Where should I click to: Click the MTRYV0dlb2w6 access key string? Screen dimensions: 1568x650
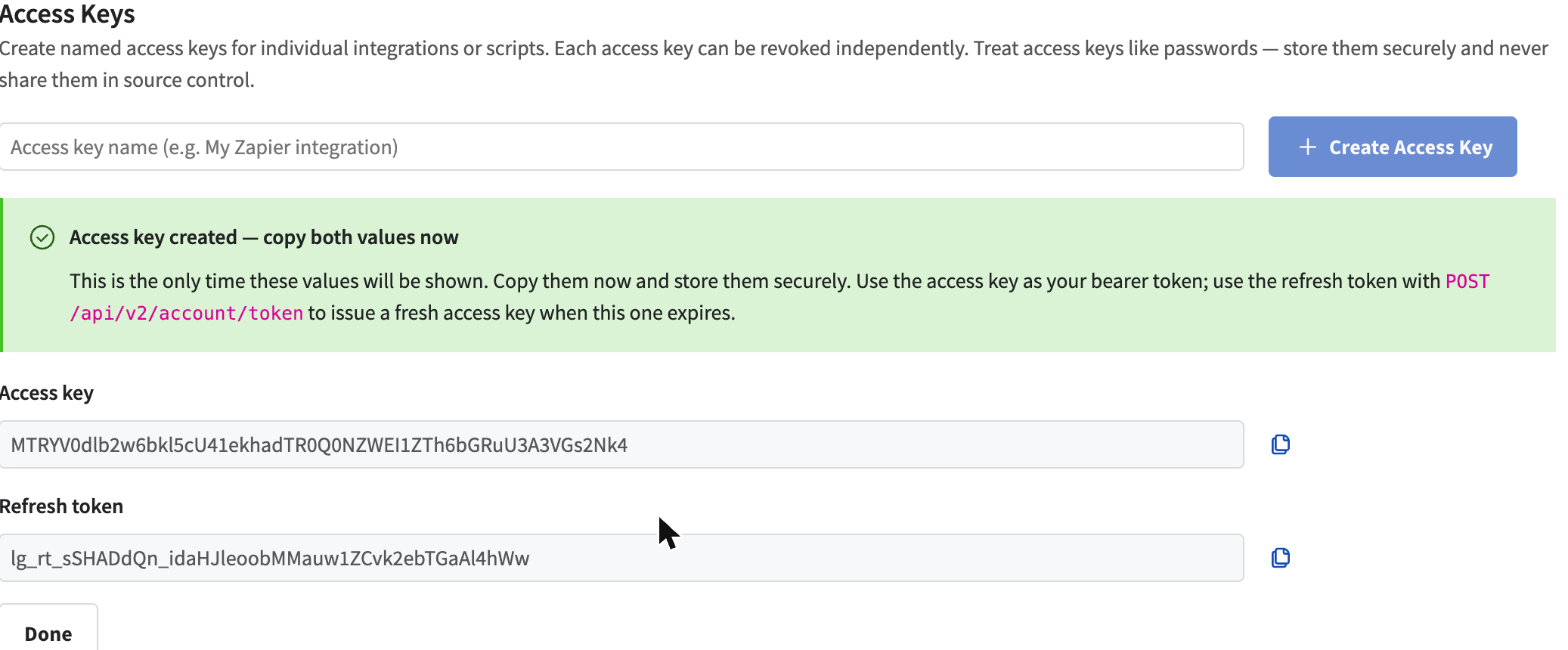319,445
